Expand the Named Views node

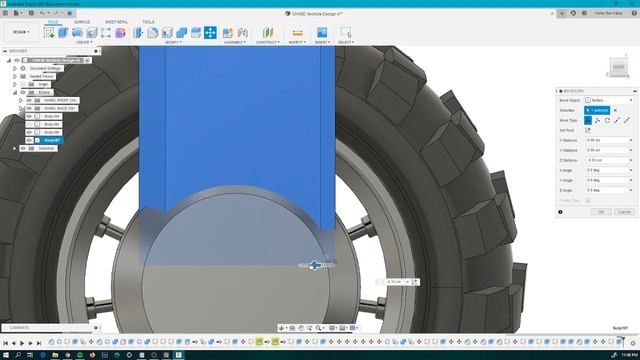pos(15,76)
